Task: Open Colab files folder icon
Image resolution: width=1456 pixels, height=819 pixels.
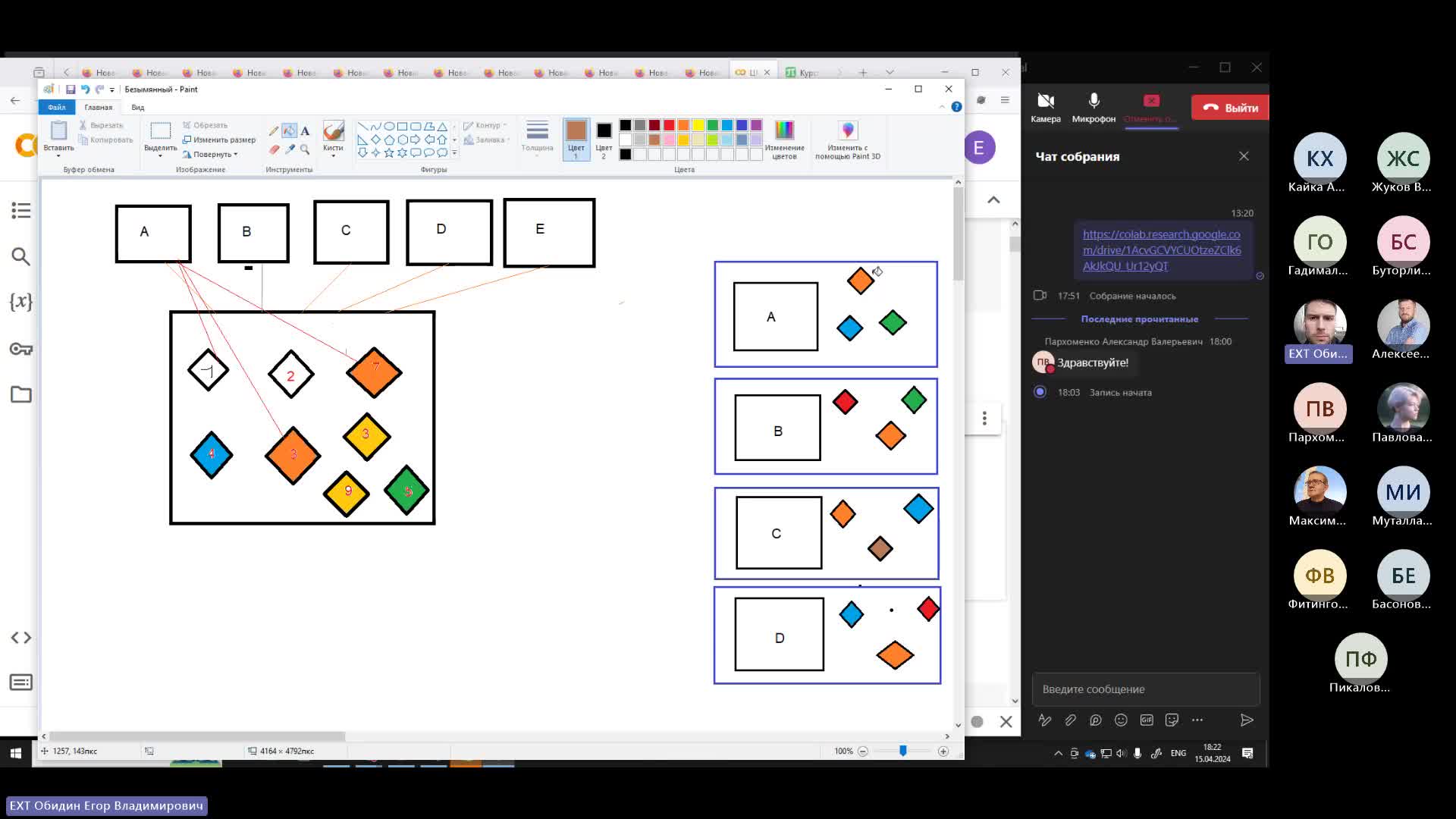Action: pyautogui.click(x=21, y=394)
